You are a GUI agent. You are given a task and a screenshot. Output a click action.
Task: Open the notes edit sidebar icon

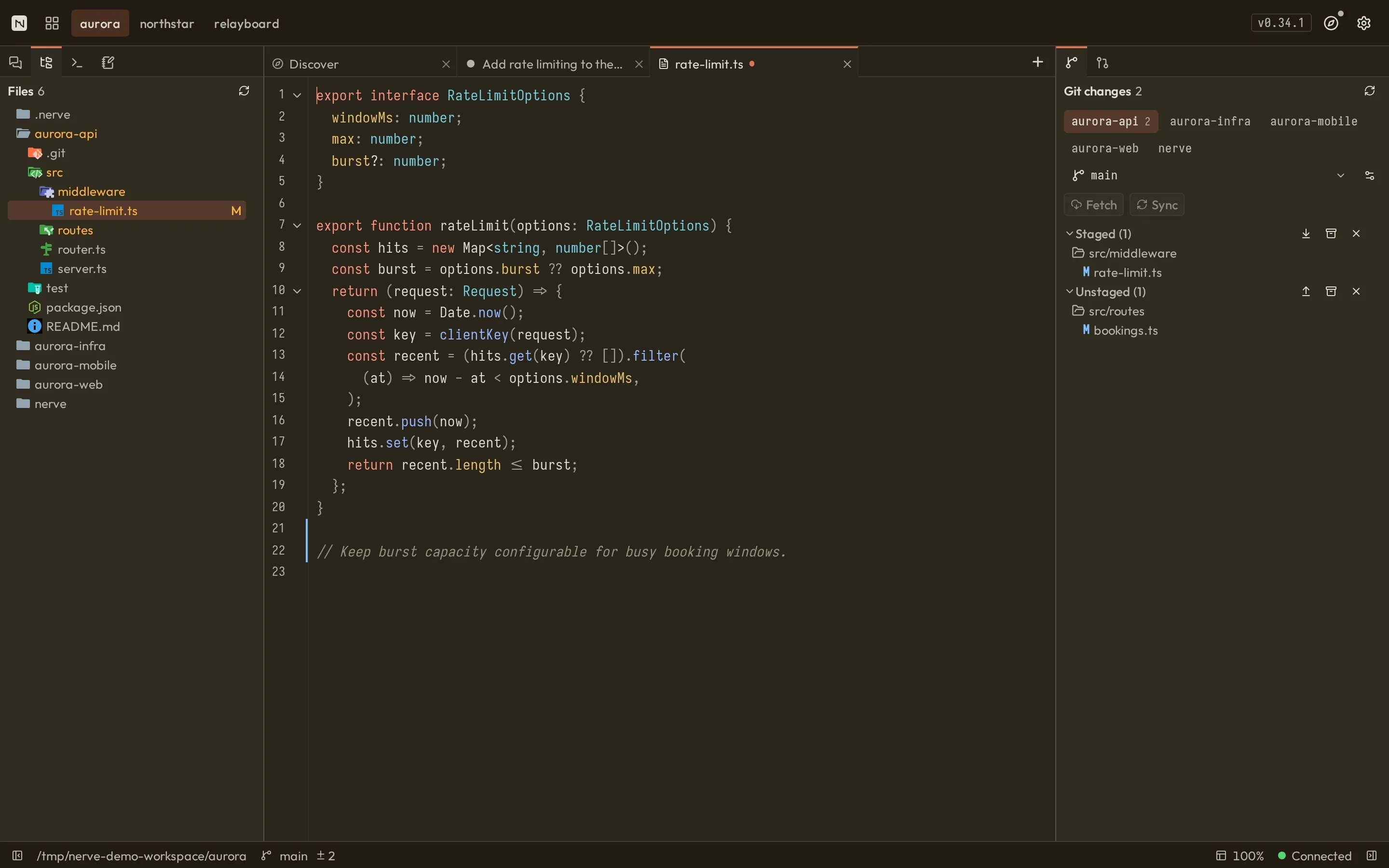point(108,63)
